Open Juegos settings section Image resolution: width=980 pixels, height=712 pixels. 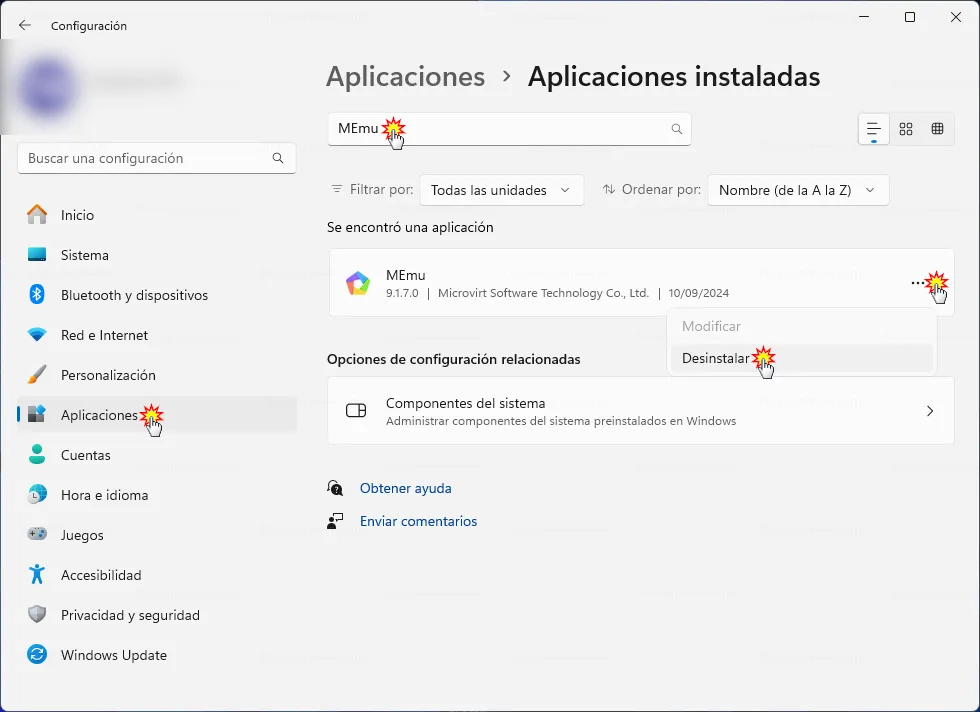tap(157, 535)
